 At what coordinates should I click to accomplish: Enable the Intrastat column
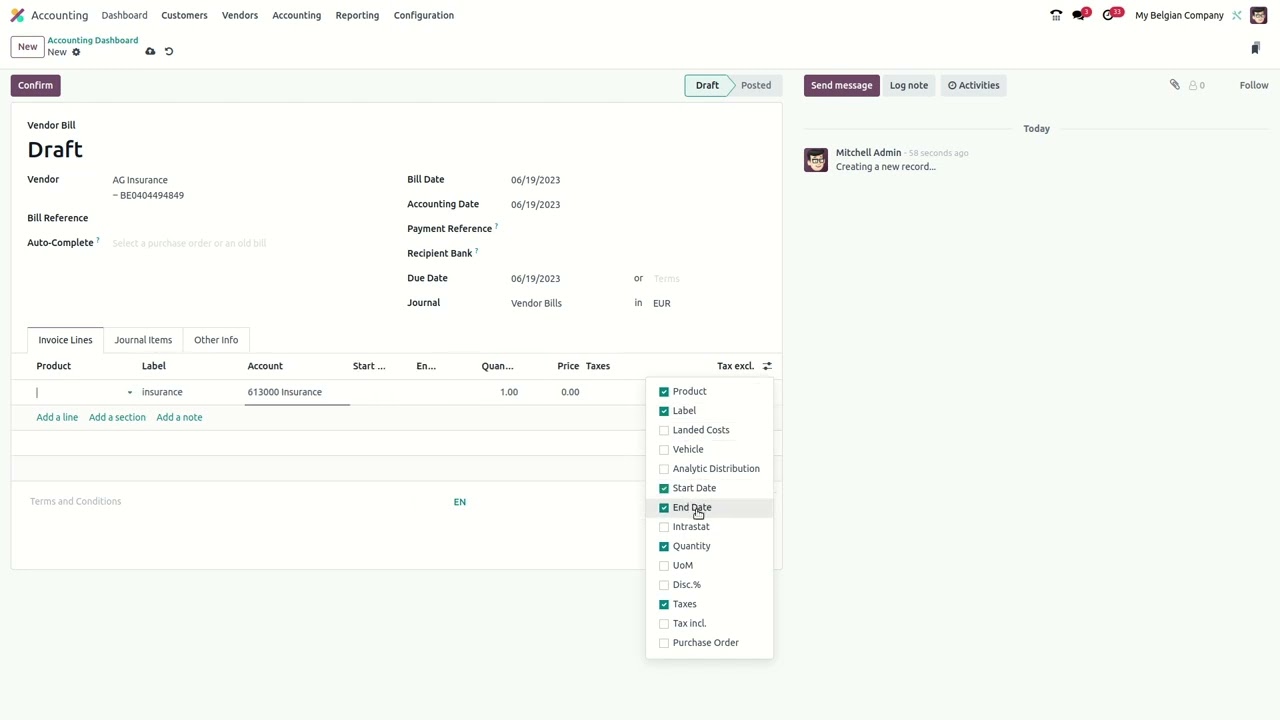[x=664, y=527]
